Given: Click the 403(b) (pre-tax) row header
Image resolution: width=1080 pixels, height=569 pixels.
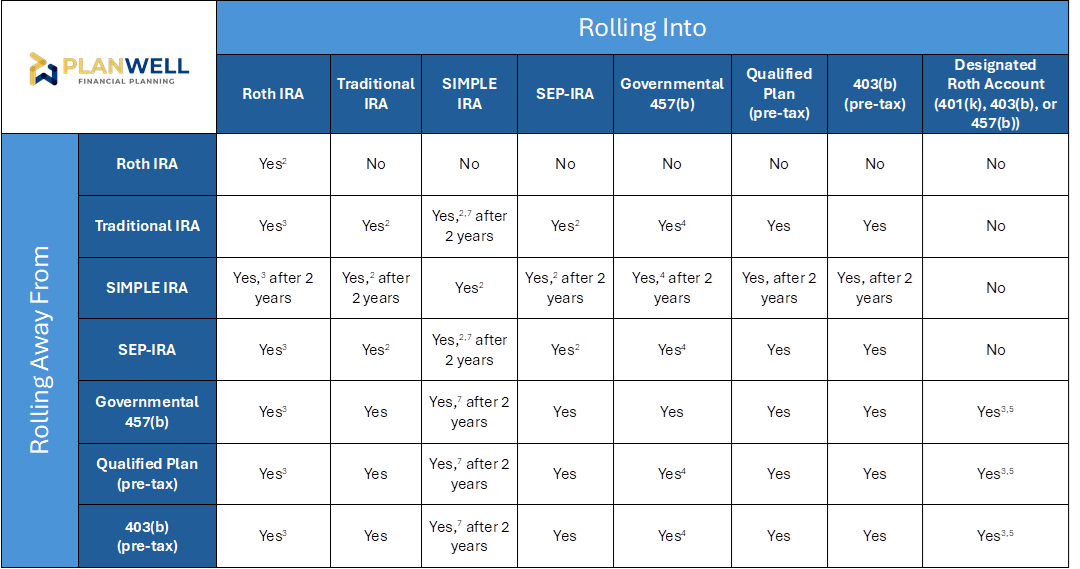Looking at the screenshot, I should (x=147, y=536).
